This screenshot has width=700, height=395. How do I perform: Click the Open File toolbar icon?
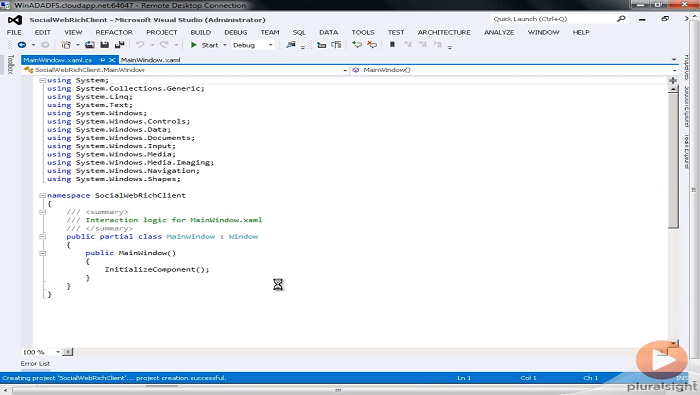(90, 45)
